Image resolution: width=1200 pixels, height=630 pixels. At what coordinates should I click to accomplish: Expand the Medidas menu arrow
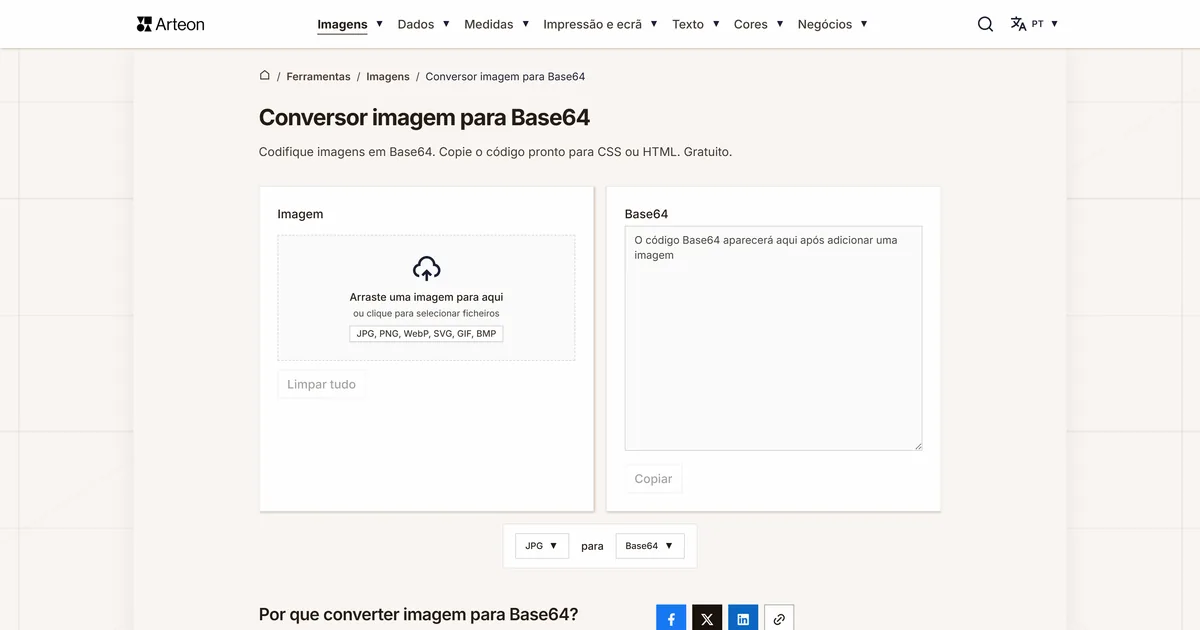point(525,23)
